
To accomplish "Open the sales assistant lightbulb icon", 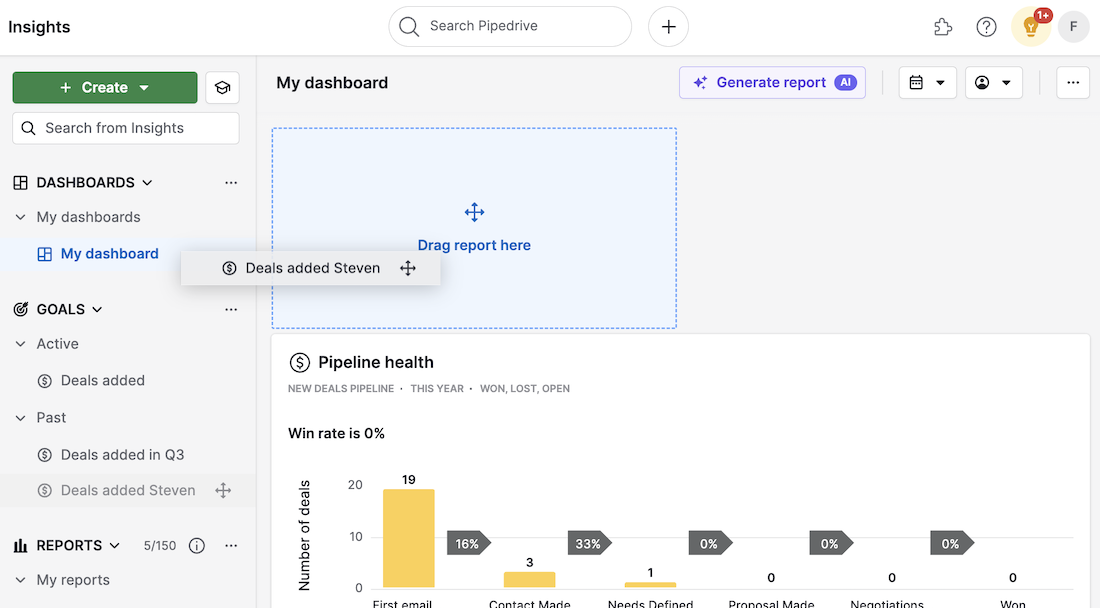I will tap(1031, 27).
